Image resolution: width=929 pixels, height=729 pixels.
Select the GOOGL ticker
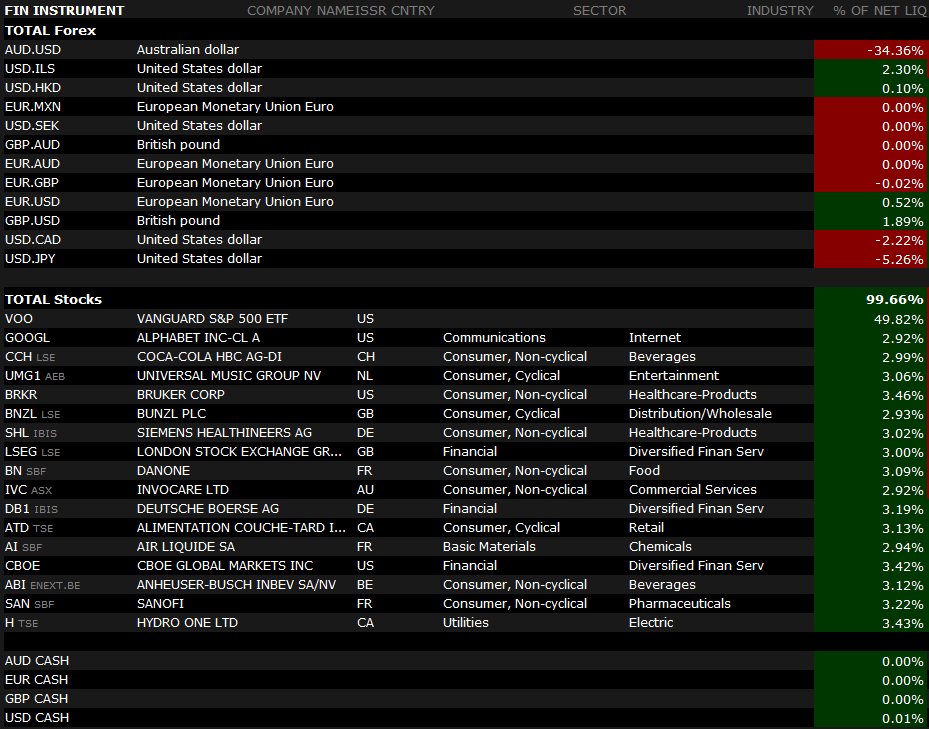(27, 338)
